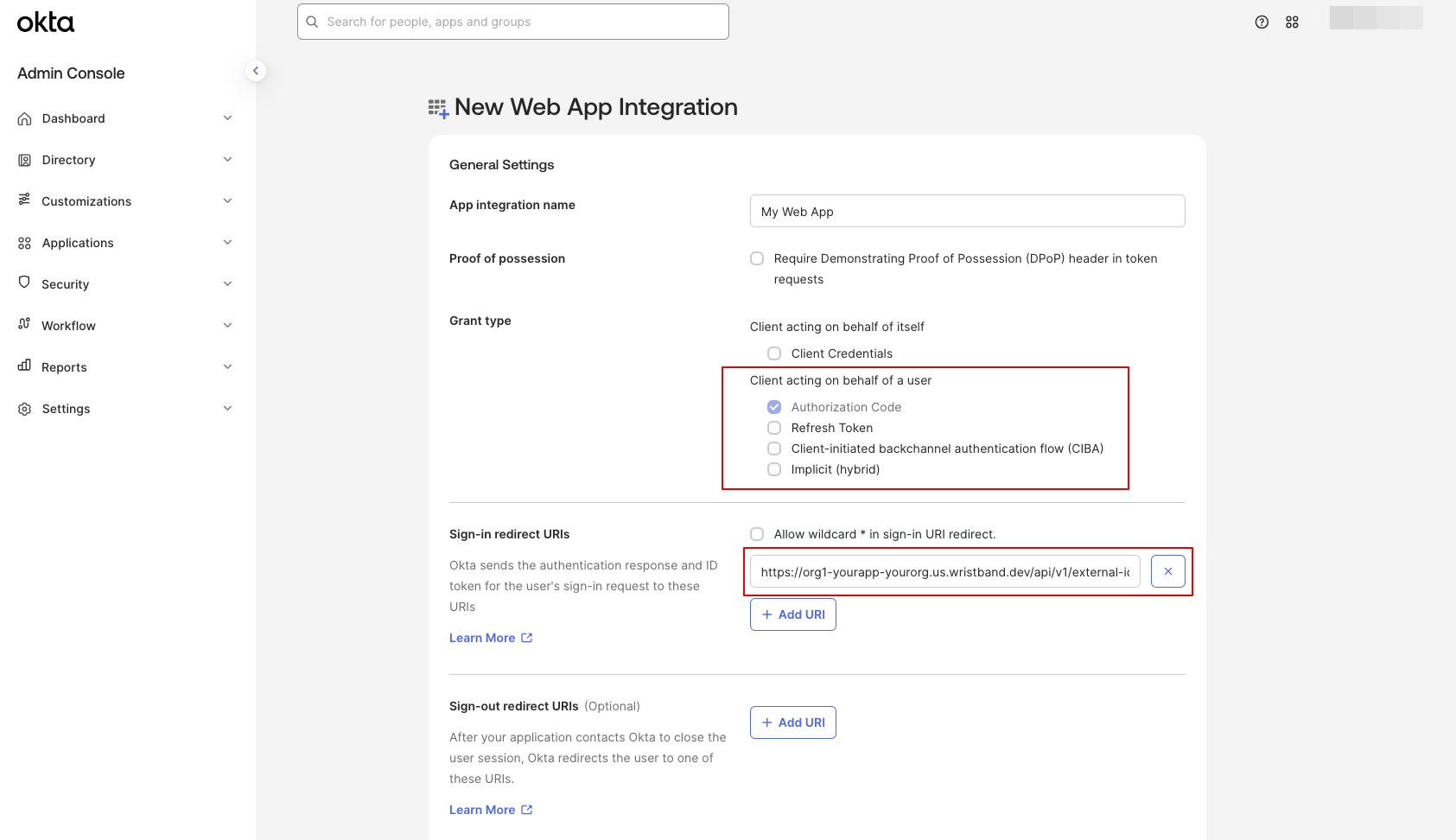Click the Security shield icon
The image size is (1456, 840).
coord(24,283)
